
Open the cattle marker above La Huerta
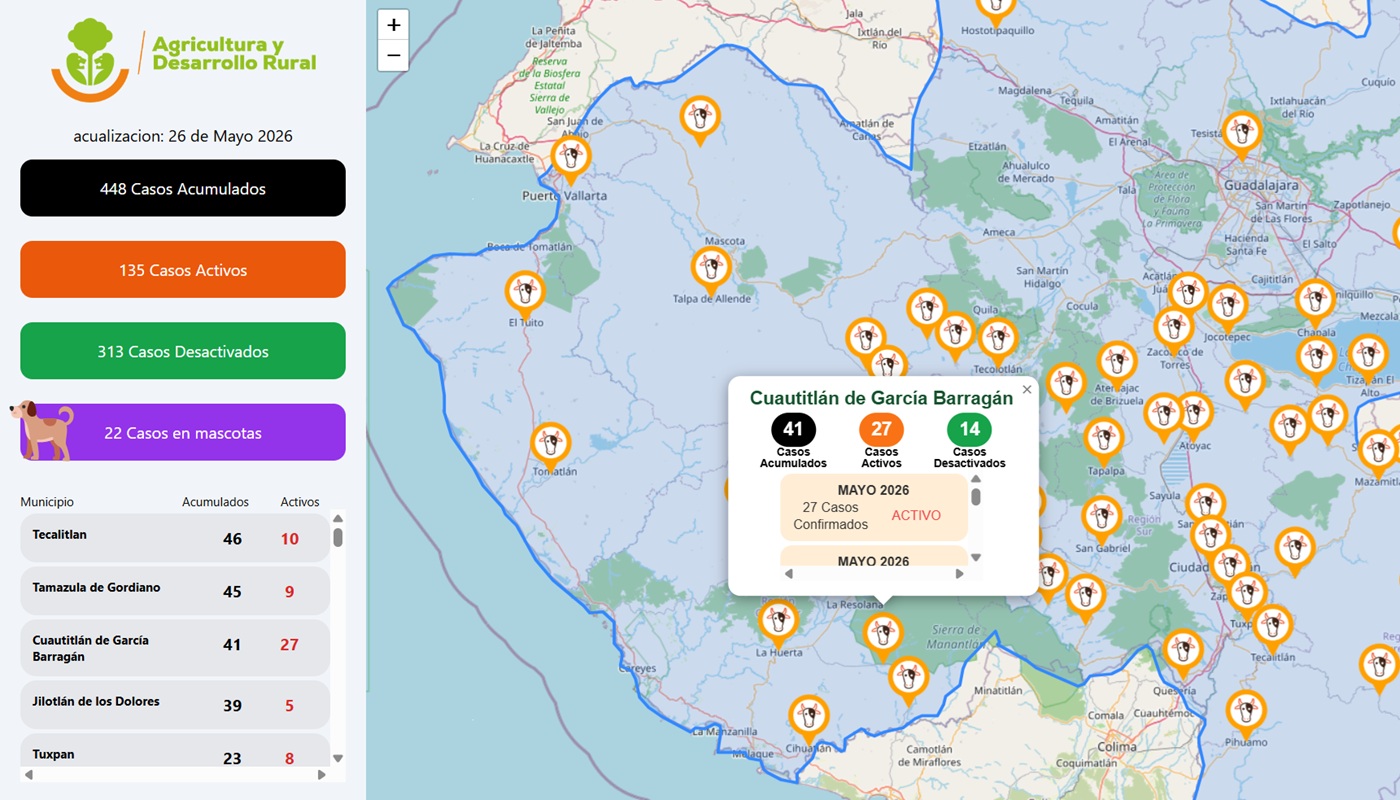[x=778, y=623]
